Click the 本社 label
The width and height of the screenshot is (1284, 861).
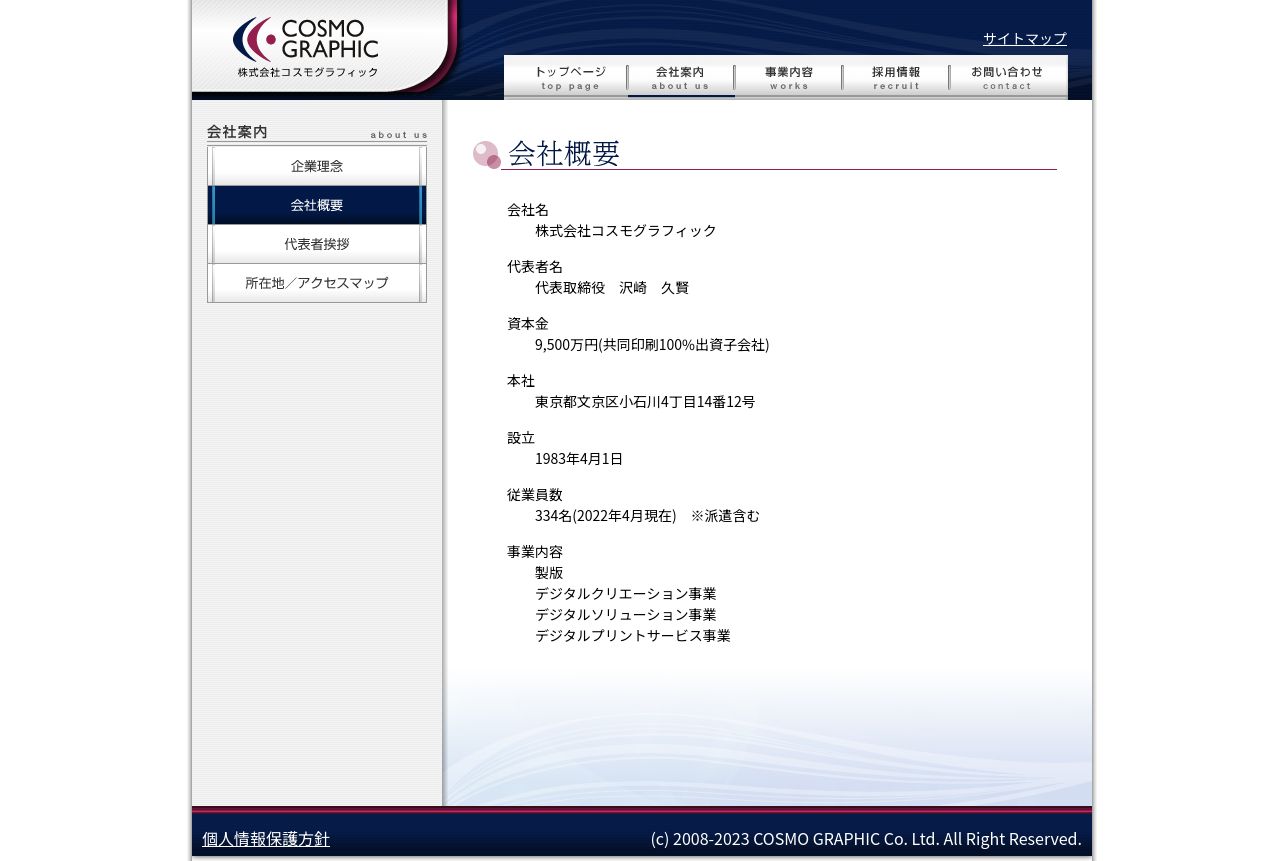[521, 381]
